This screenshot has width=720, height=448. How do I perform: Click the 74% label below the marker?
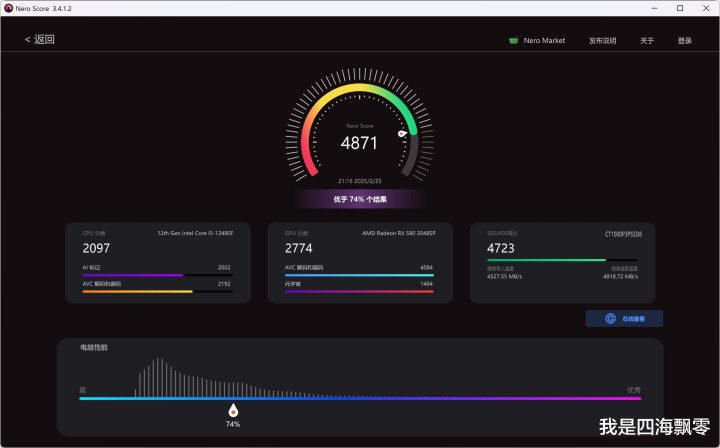coord(233,424)
